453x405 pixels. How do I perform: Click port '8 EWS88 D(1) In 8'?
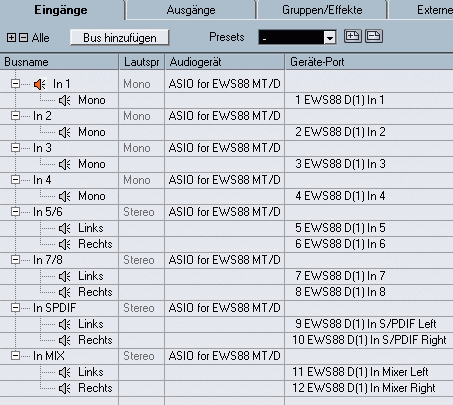pos(340,292)
